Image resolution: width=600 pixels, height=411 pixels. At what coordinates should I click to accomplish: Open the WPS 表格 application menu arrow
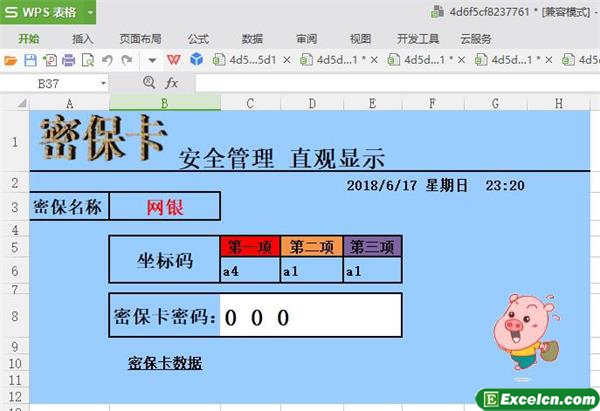pos(90,12)
